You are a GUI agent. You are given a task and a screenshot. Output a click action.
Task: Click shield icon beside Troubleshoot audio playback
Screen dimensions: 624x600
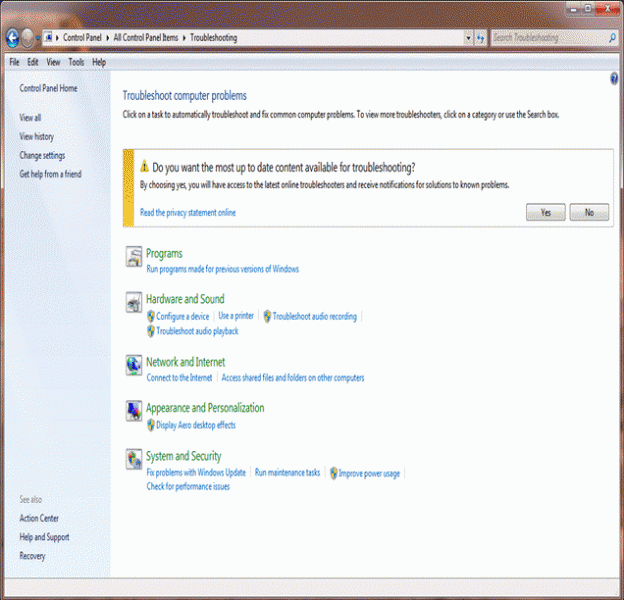tap(151, 331)
